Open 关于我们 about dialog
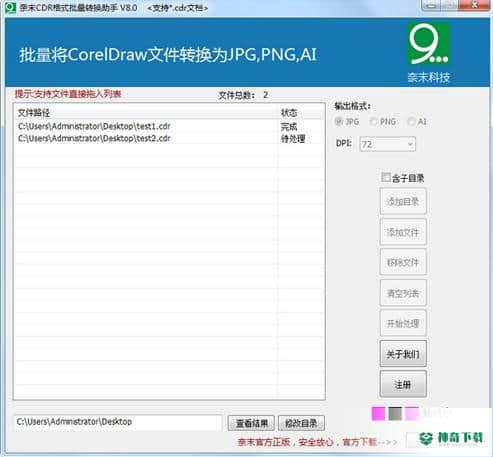 click(403, 354)
